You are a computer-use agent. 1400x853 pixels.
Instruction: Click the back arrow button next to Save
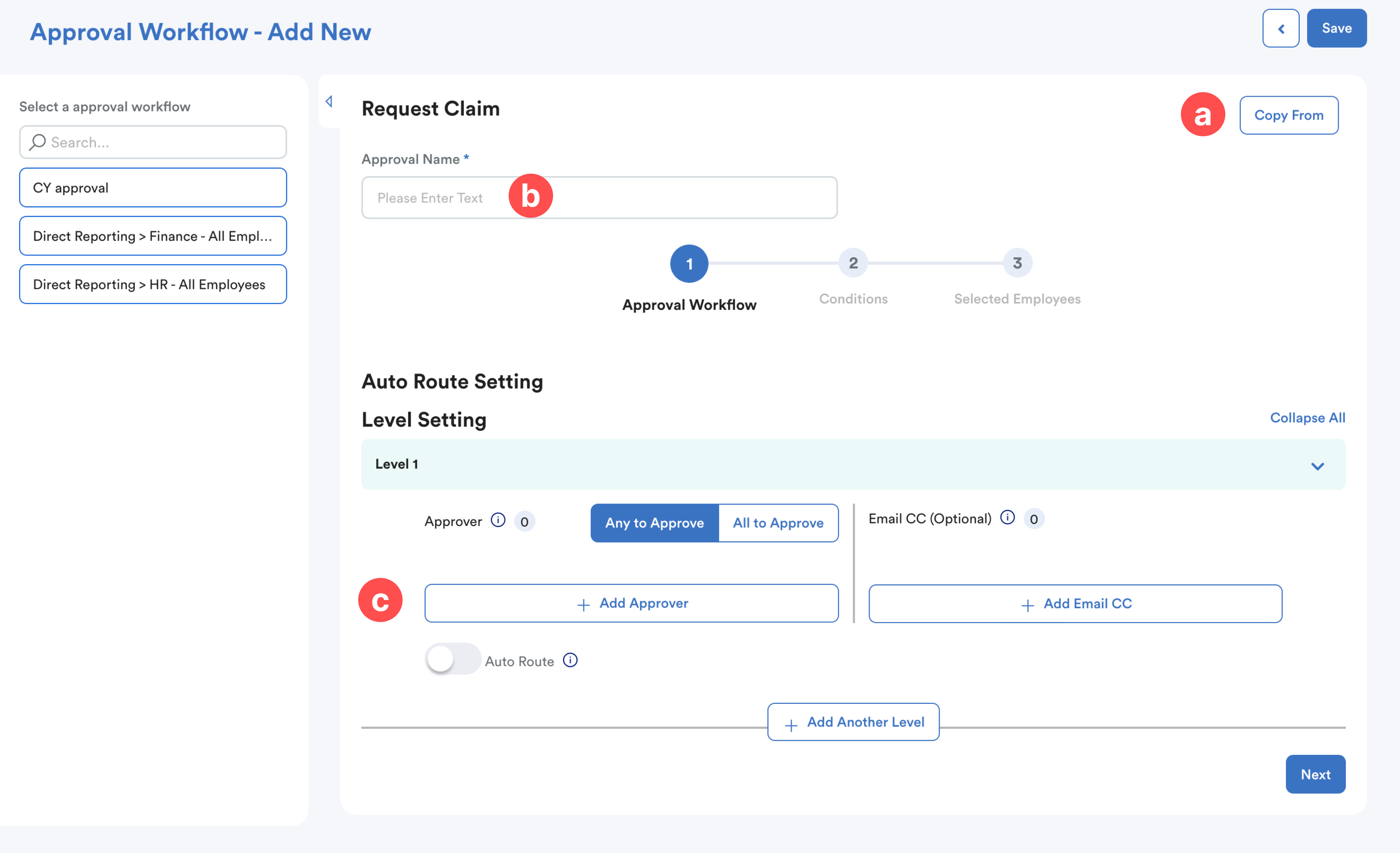(1280, 28)
